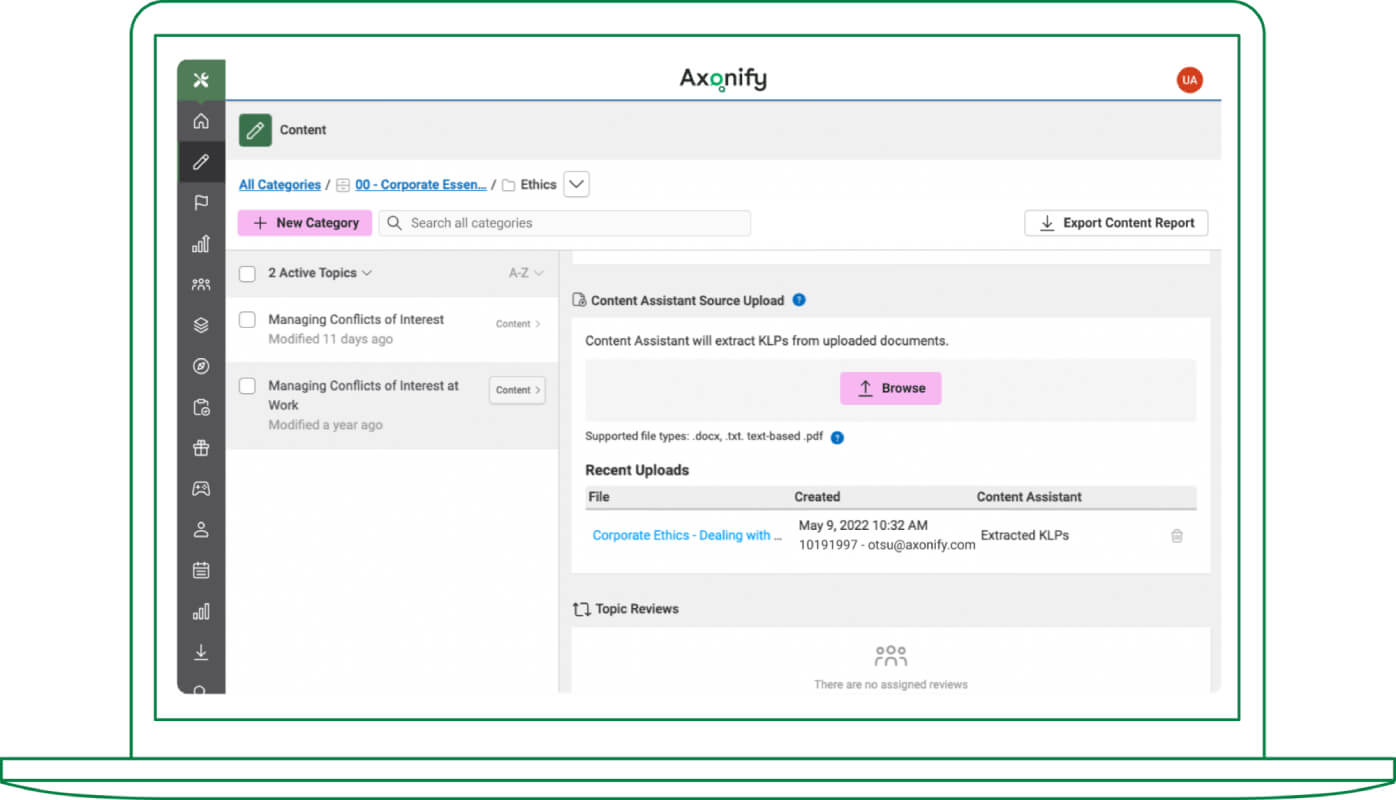Click help icon next to Content Assistant Source Upload

tap(799, 300)
